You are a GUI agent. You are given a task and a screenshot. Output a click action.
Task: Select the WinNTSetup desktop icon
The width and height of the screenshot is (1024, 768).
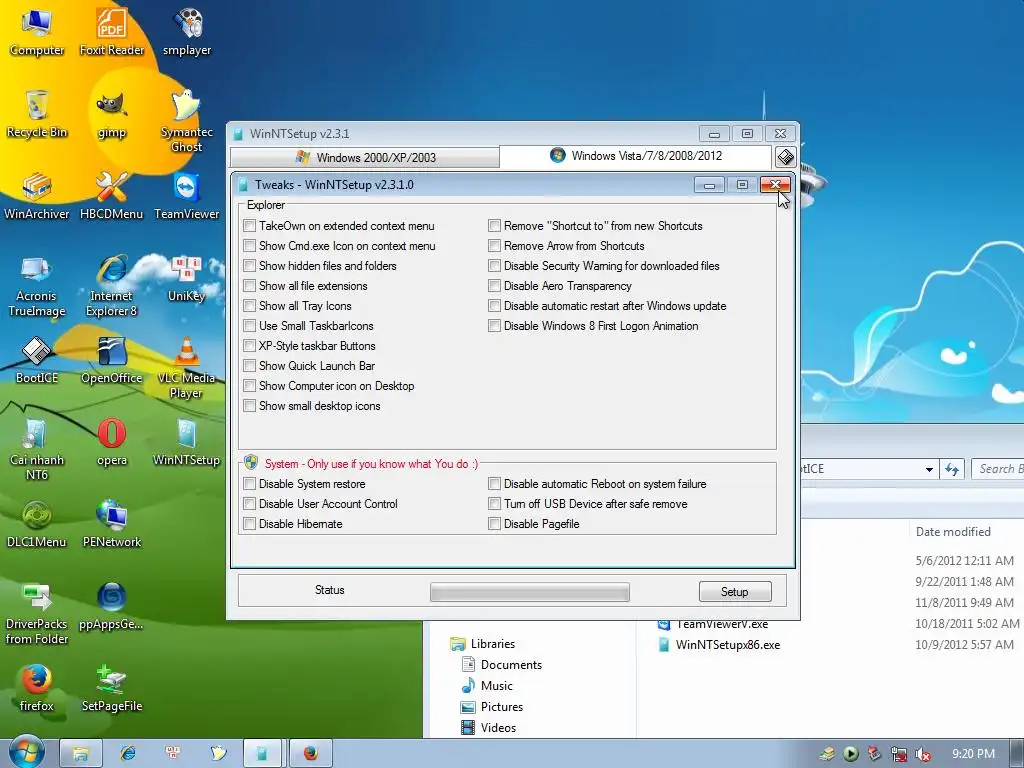pyautogui.click(x=187, y=442)
